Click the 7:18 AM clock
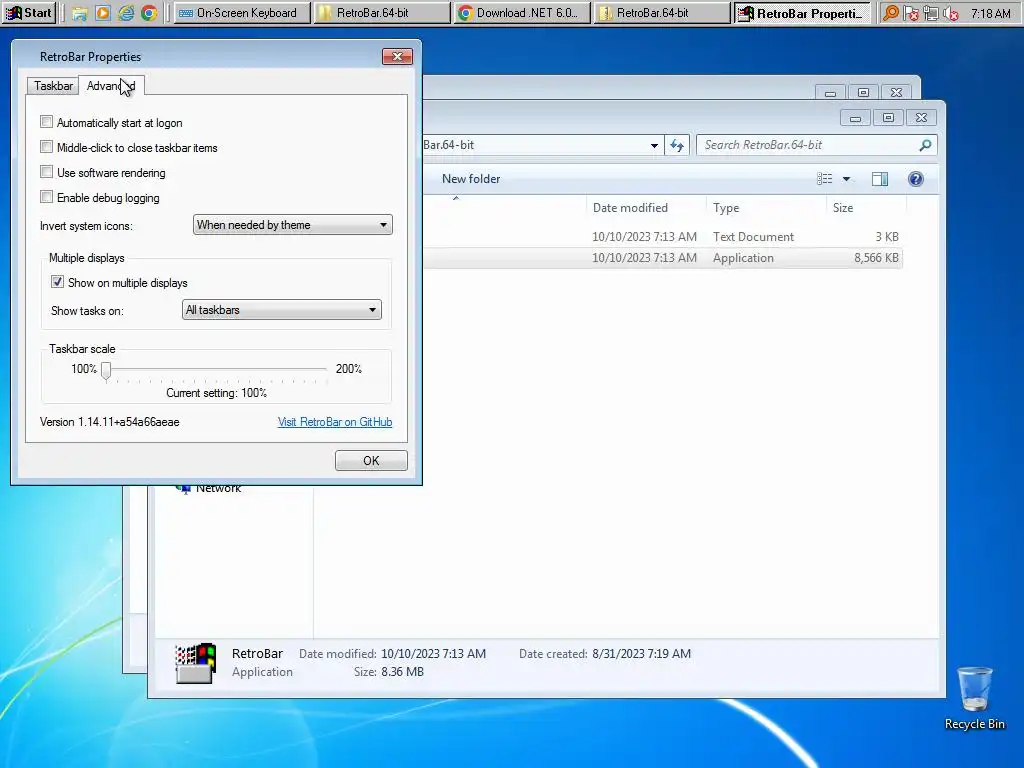The image size is (1024, 768). coord(990,13)
